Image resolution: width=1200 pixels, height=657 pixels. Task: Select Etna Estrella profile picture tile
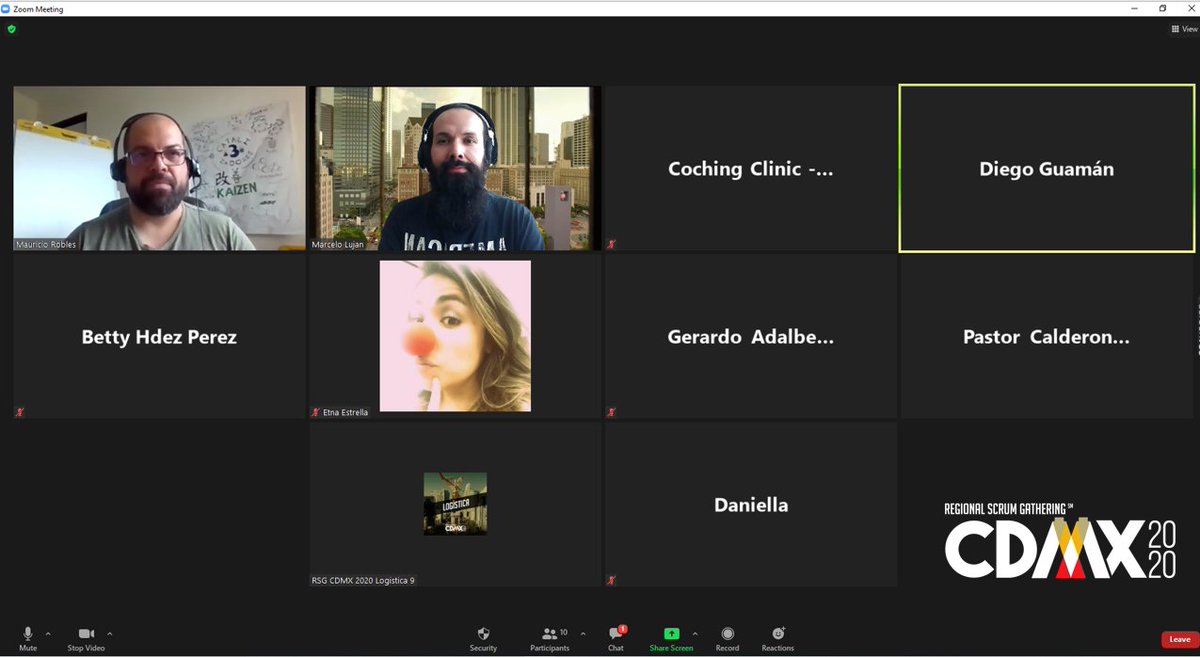455,336
